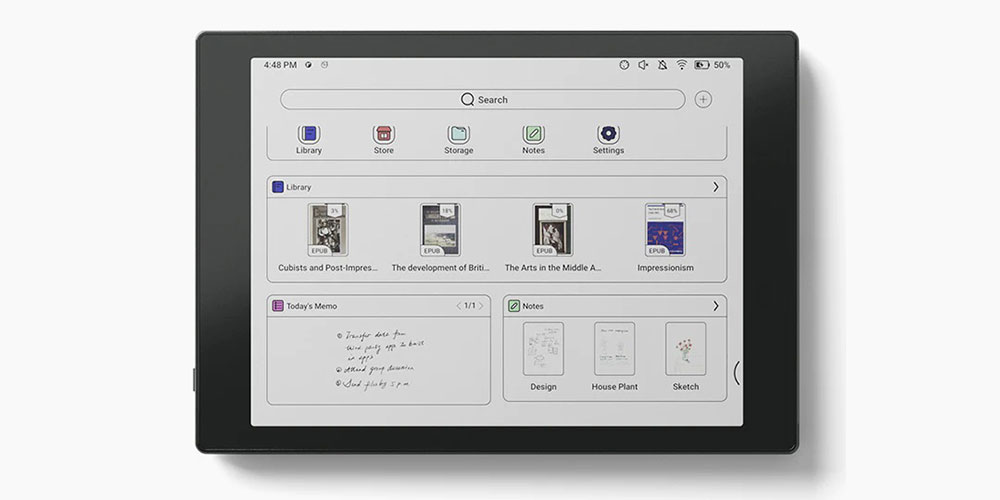
Task: Go to previous memo page arrow
Action: 459,306
